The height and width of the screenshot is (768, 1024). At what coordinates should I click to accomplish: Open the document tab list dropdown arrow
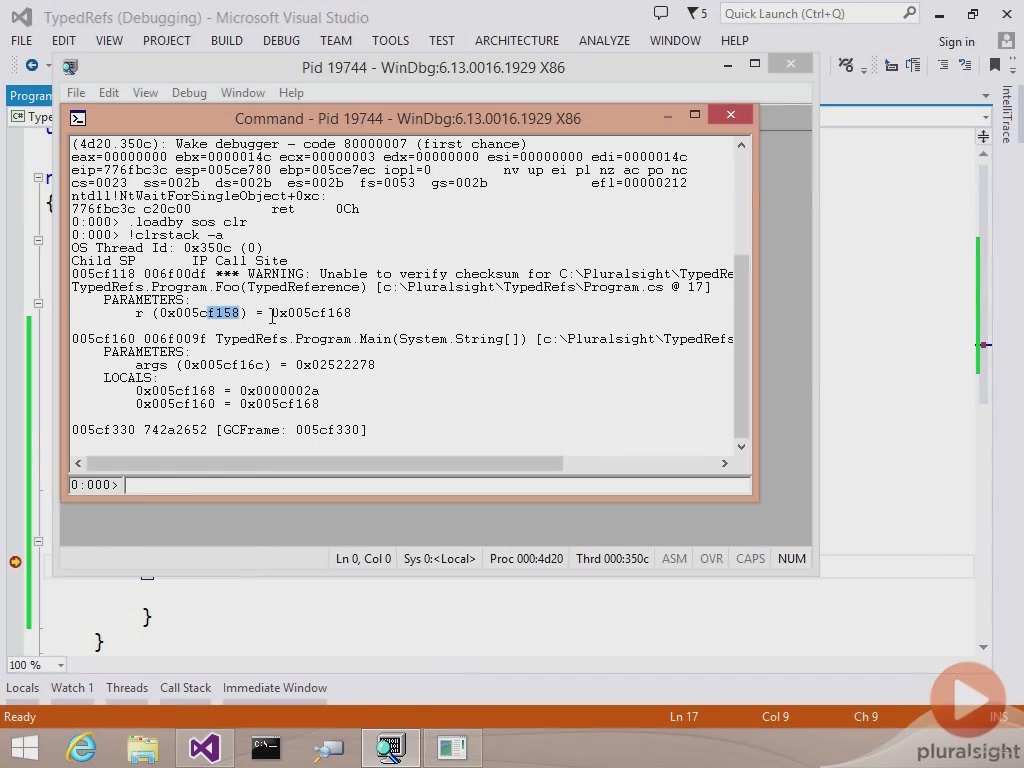(x=985, y=96)
